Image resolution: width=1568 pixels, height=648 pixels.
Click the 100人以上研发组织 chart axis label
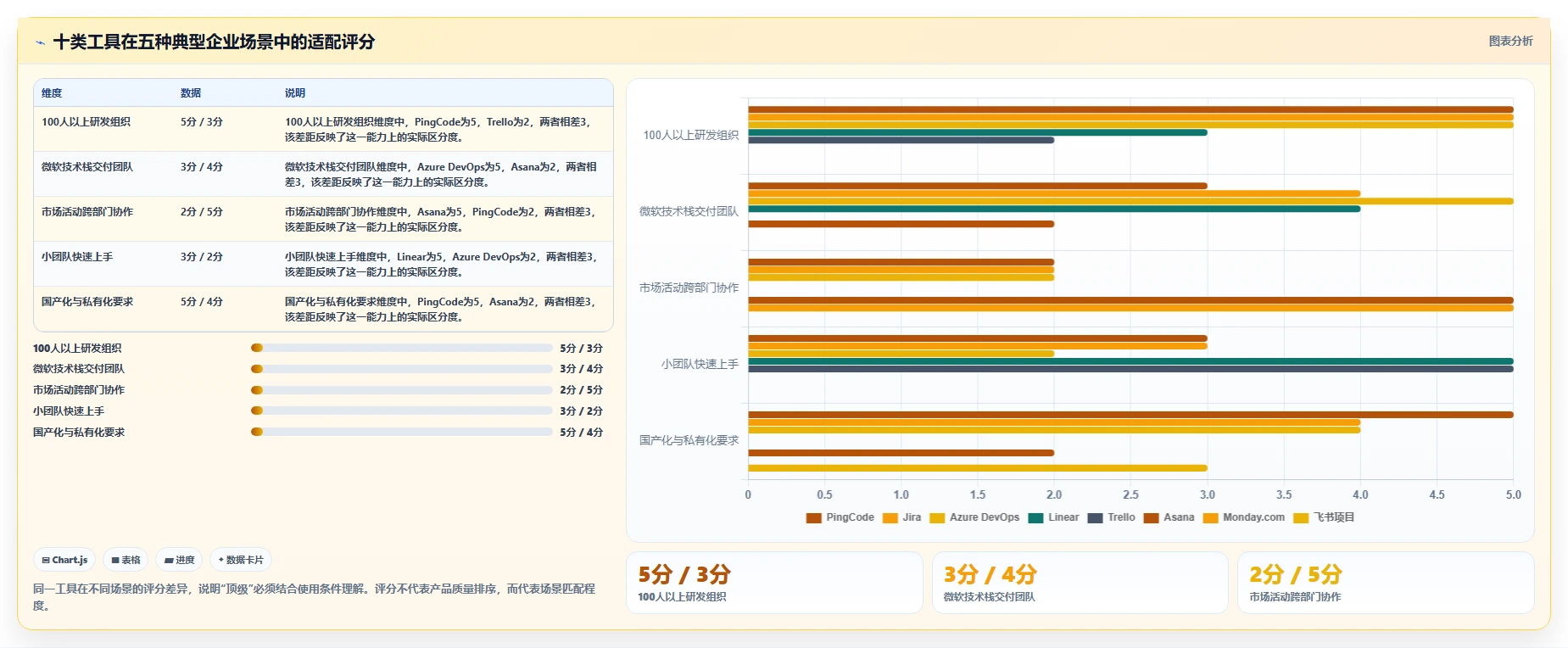[691, 136]
